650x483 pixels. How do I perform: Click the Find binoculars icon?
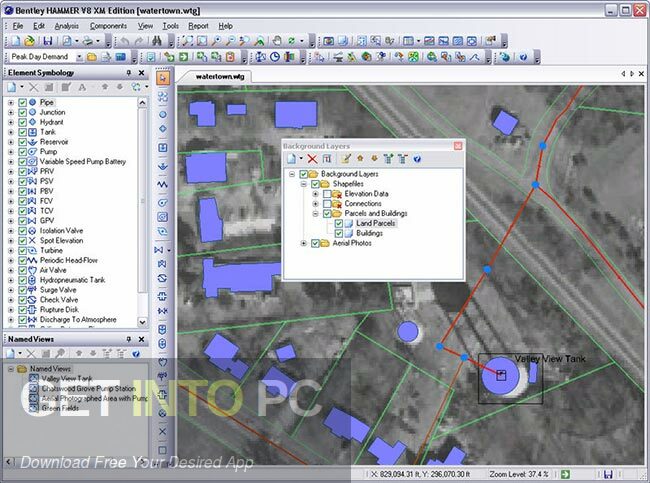(157, 41)
